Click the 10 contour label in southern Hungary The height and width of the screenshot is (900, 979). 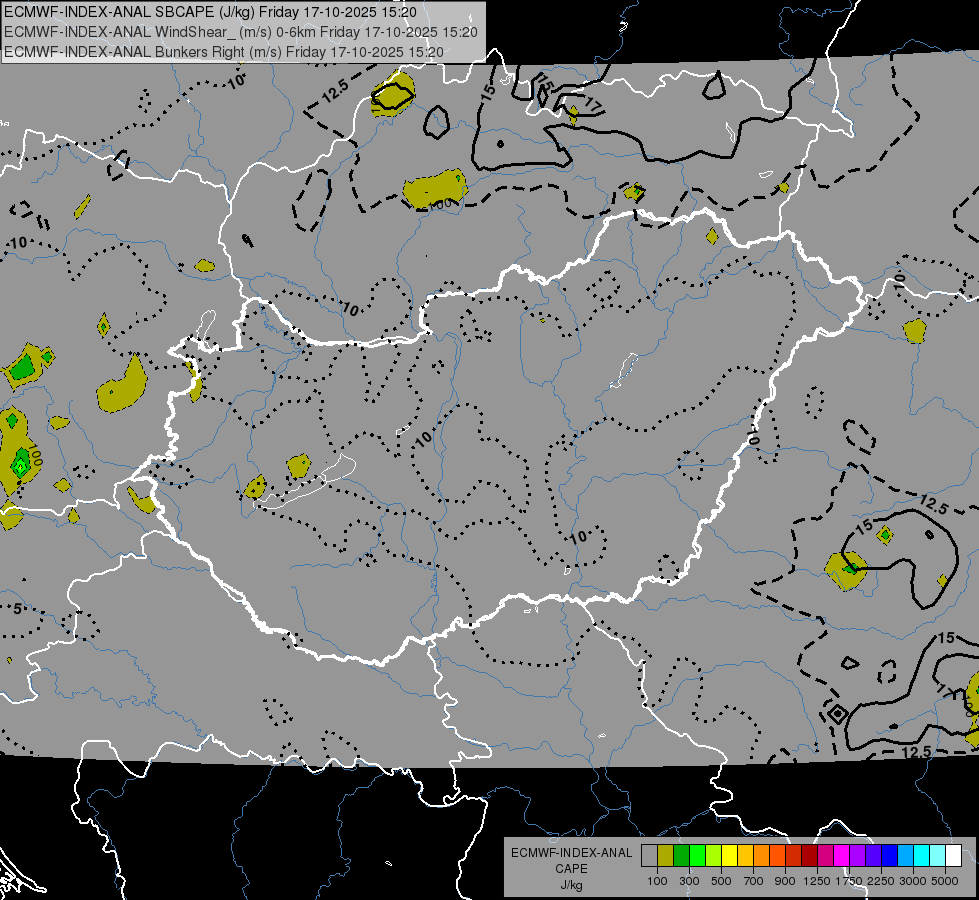[x=578, y=536]
